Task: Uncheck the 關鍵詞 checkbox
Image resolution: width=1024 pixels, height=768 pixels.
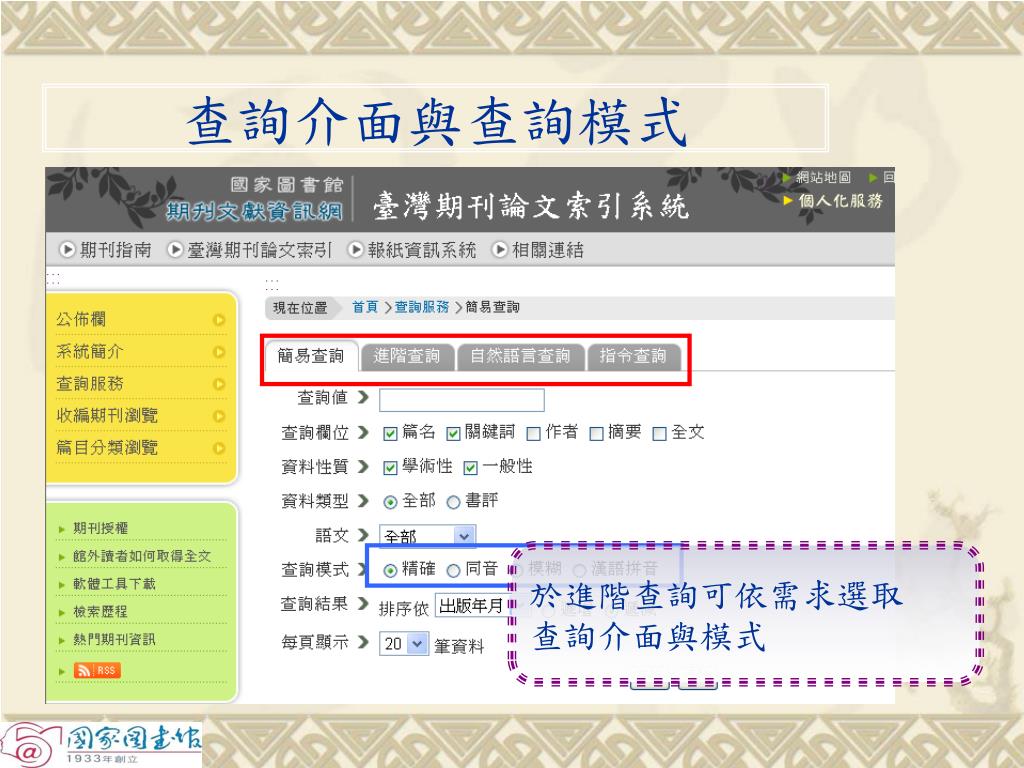Action: (x=453, y=434)
